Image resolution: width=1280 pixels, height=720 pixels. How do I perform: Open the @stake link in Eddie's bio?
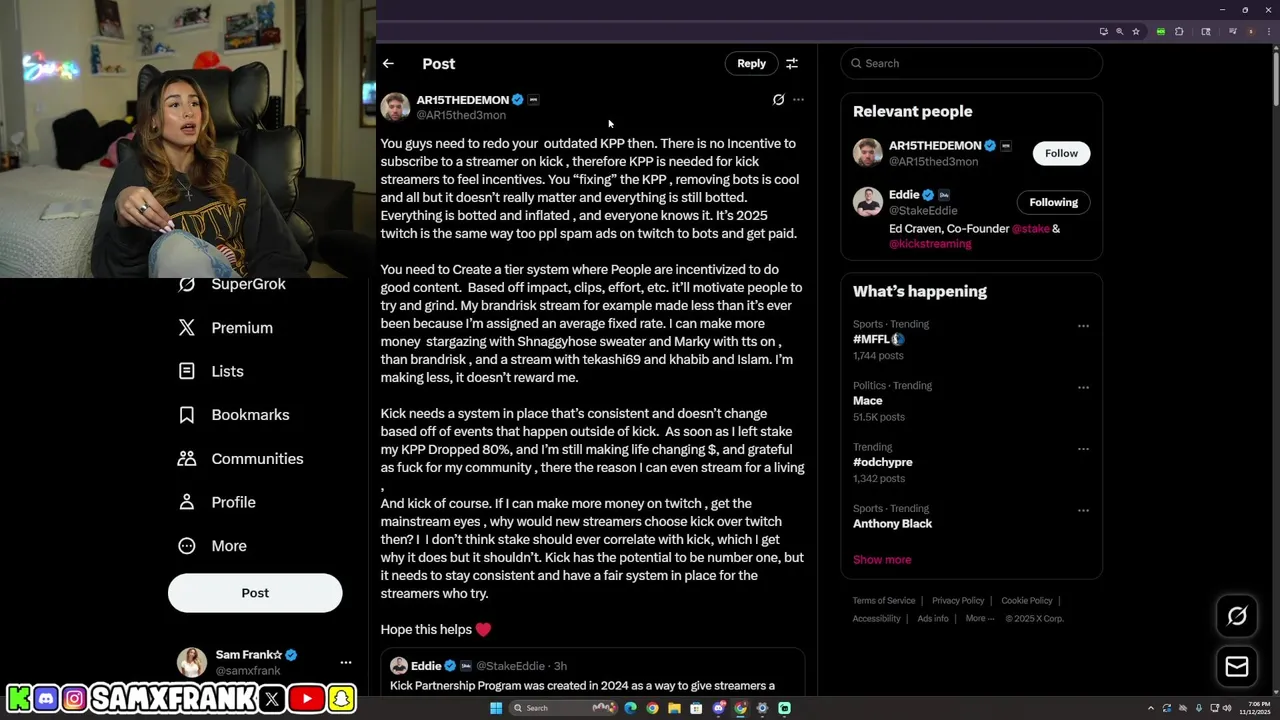click(x=1030, y=229)
